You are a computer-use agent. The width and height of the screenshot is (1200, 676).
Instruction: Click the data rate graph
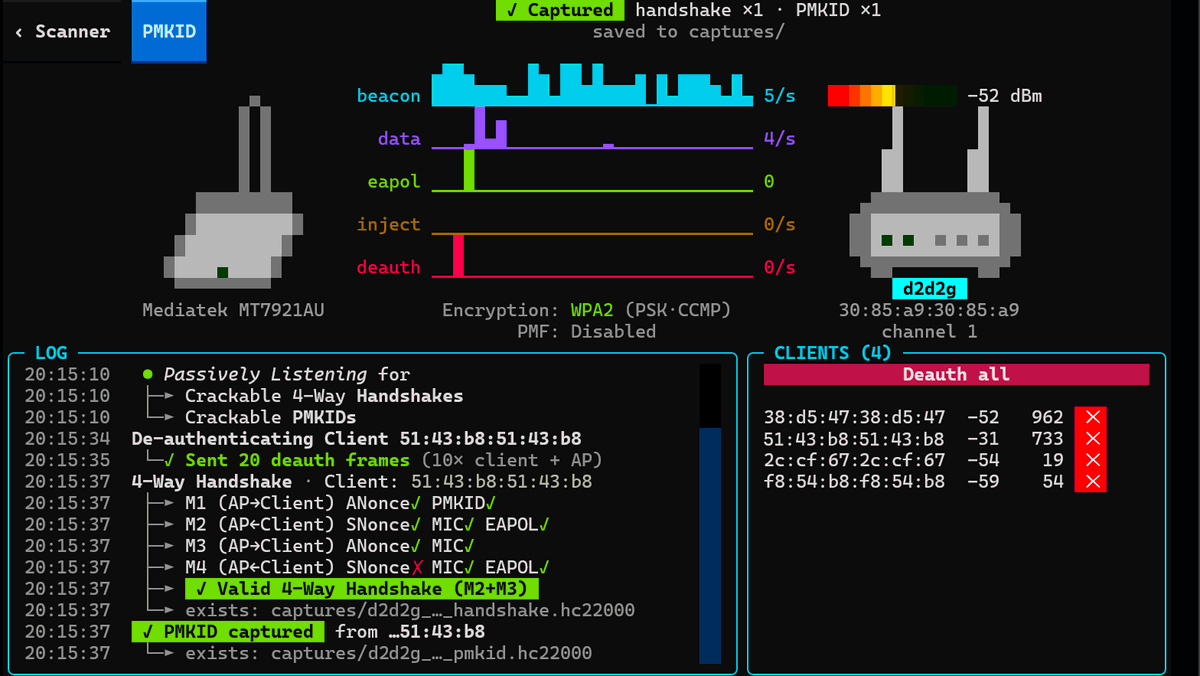[592, 128]
